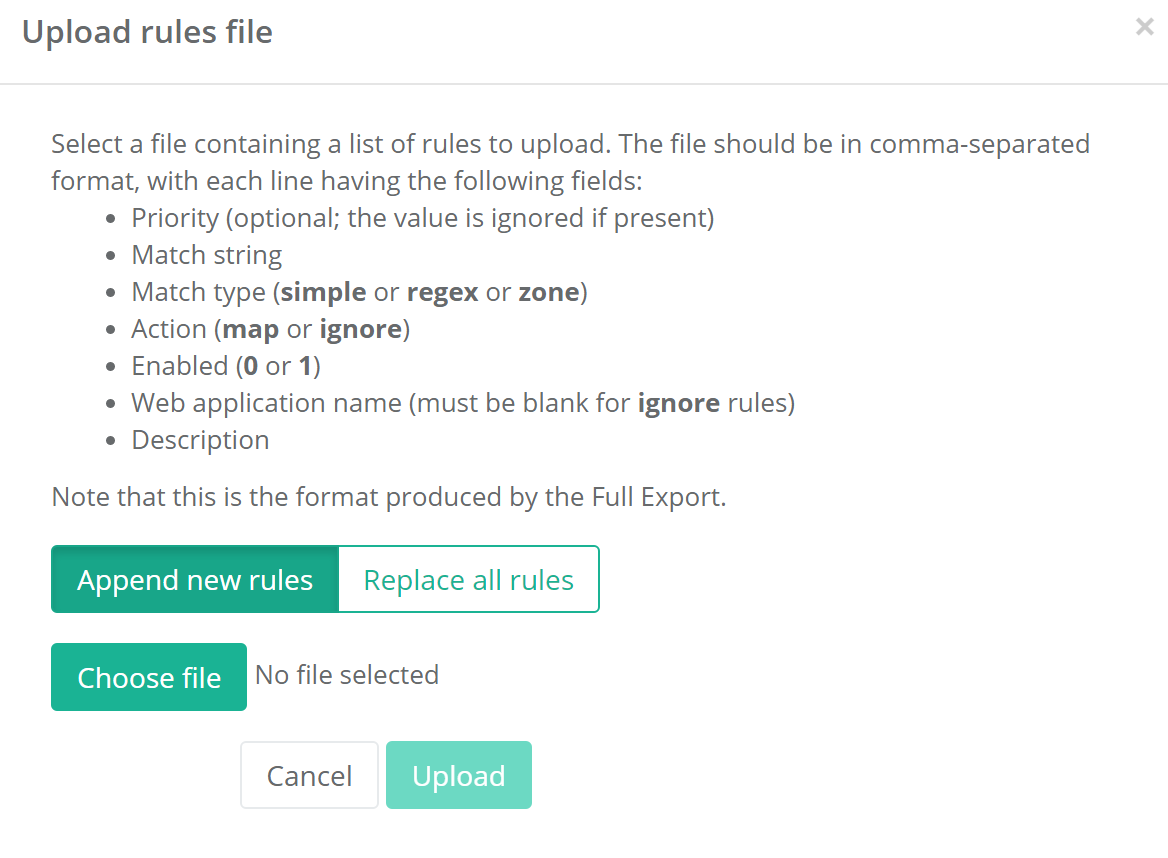Close the Upload rules file dialog
This screenshot has width=1168, height=858.
coord(1144,28)
